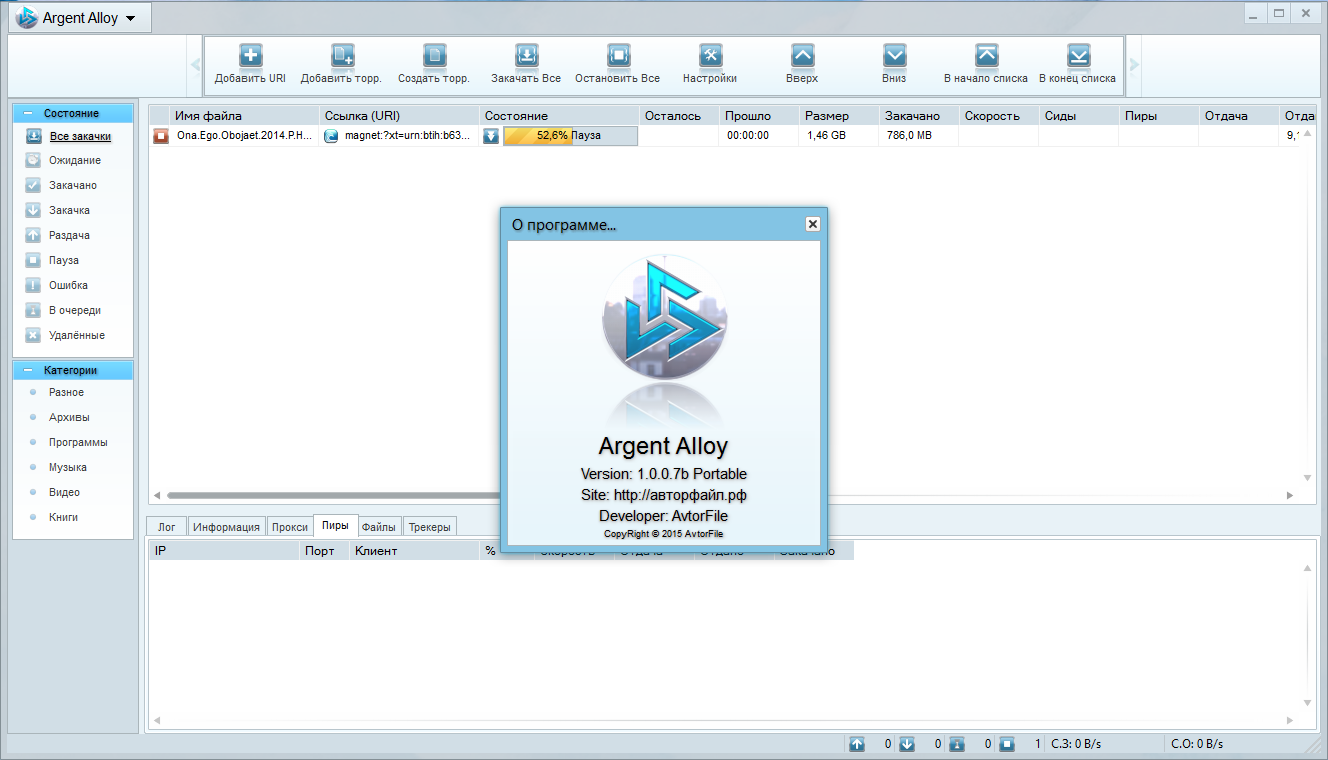This screenshot has width=1328, height=760.
Task: Click the Добавить торр. toolbar icon
Action: pos(343,56)
